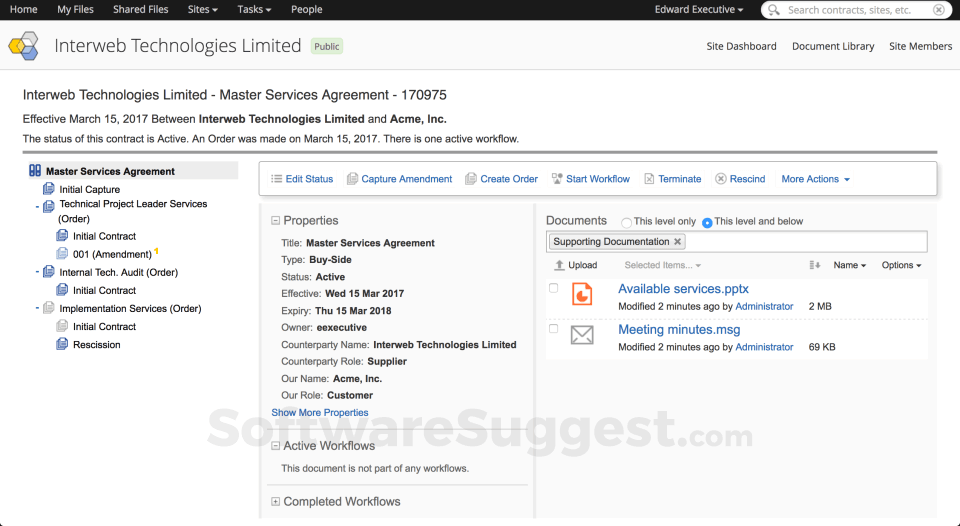The height and width of the screenshot is (526, 960).
Task: Select the 'This level and below' option
Action: pos(707,222)
